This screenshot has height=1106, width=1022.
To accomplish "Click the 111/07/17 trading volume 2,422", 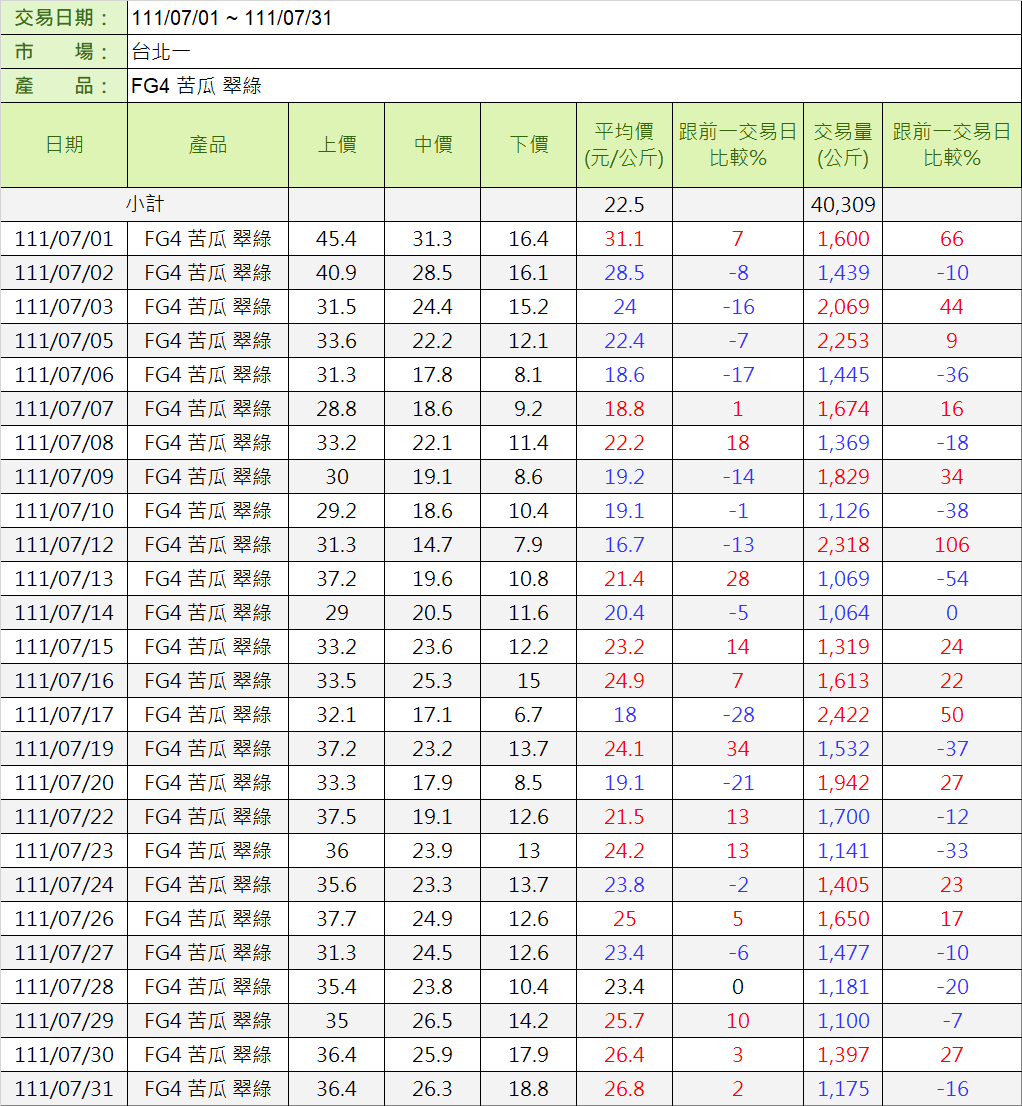I will (842, 715).
